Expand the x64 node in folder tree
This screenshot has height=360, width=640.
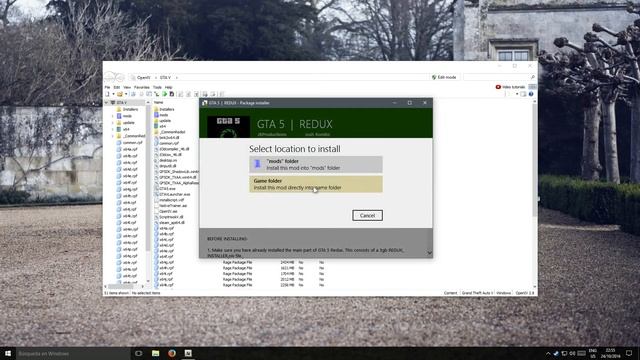(113, 129)
